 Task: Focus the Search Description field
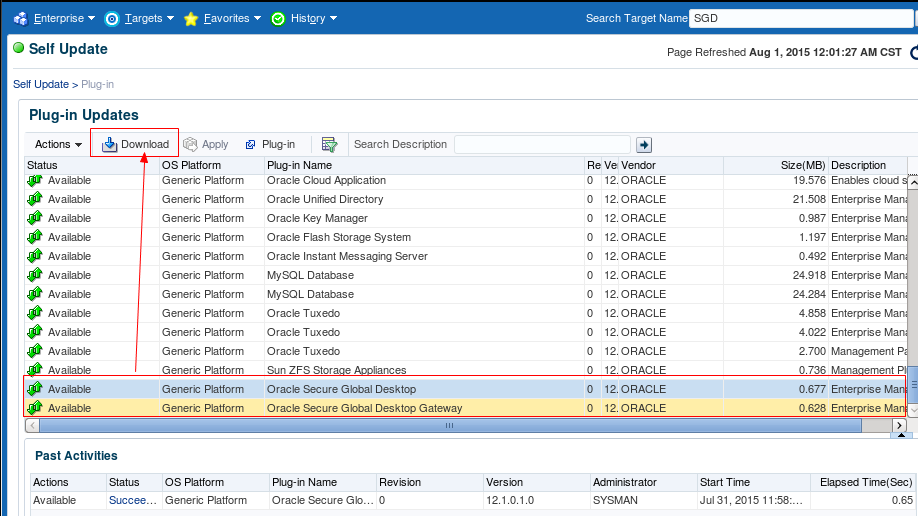(x=542, y=144)
